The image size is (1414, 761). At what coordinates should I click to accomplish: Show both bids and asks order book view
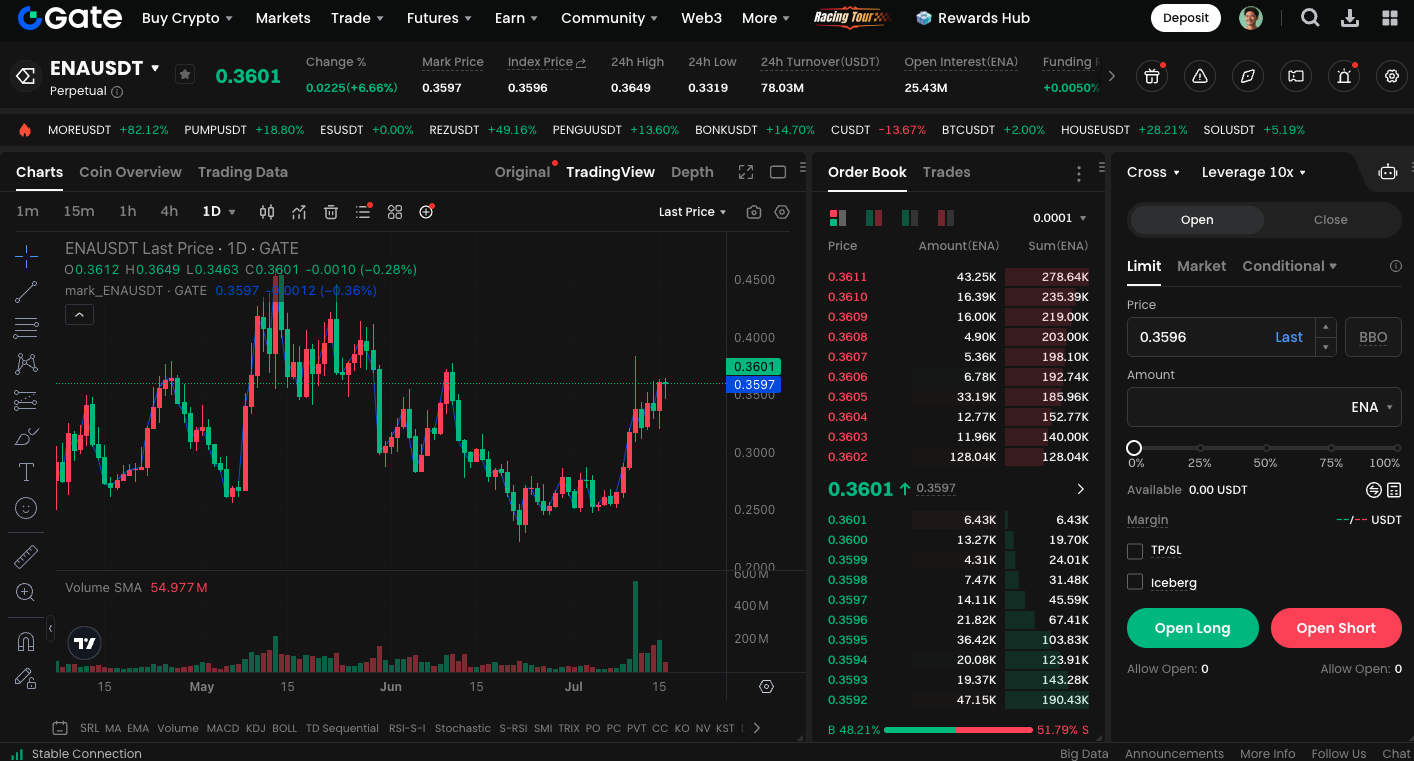(838, 217)
